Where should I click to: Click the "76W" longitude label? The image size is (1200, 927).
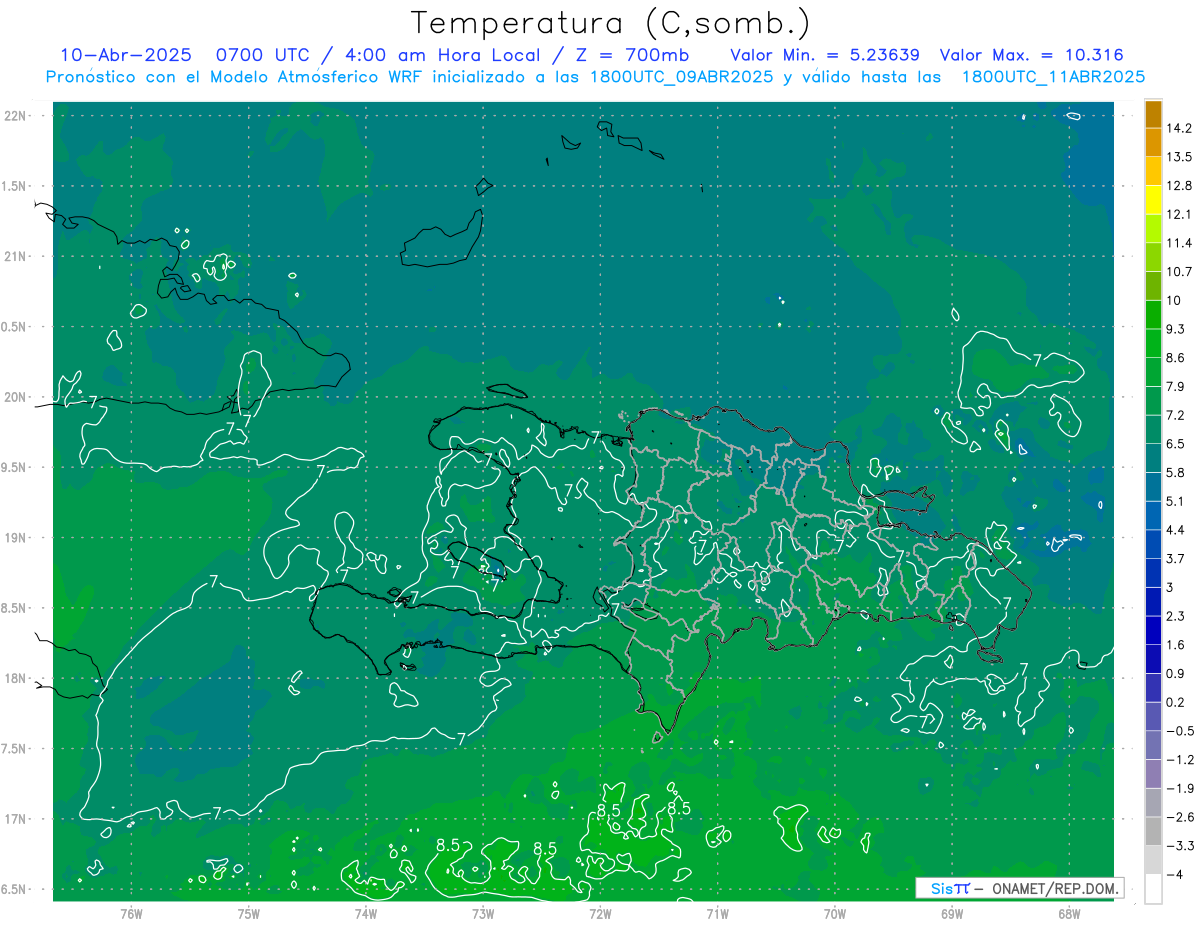131,913
